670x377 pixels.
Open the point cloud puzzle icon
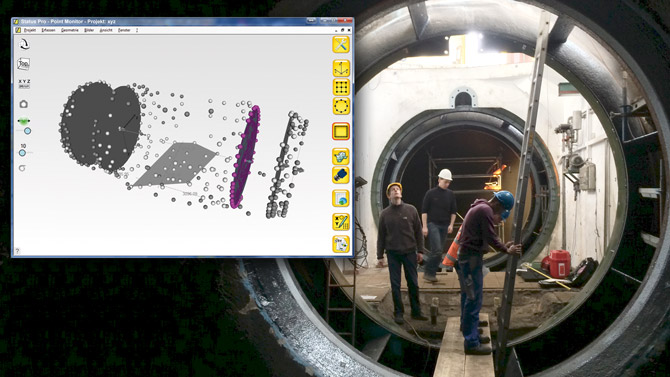click(x=341, y=157)
